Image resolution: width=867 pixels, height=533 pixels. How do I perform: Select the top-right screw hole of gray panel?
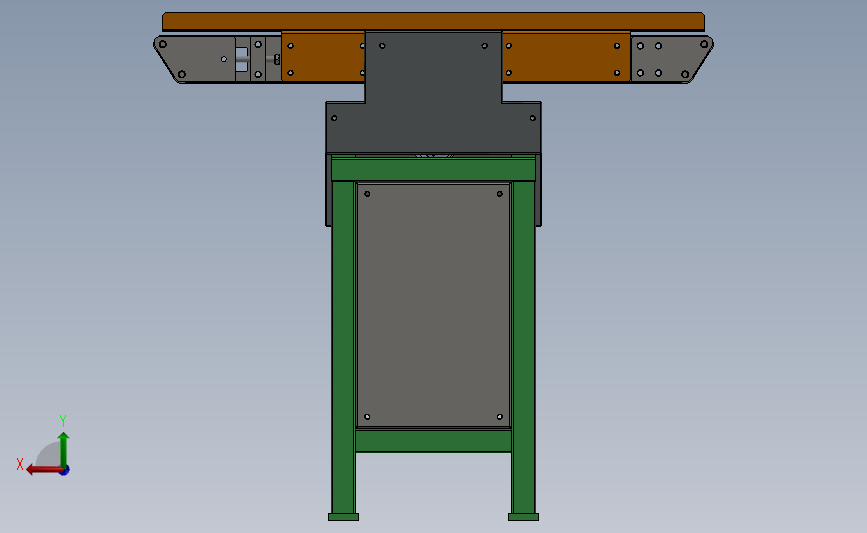[500, 194]
